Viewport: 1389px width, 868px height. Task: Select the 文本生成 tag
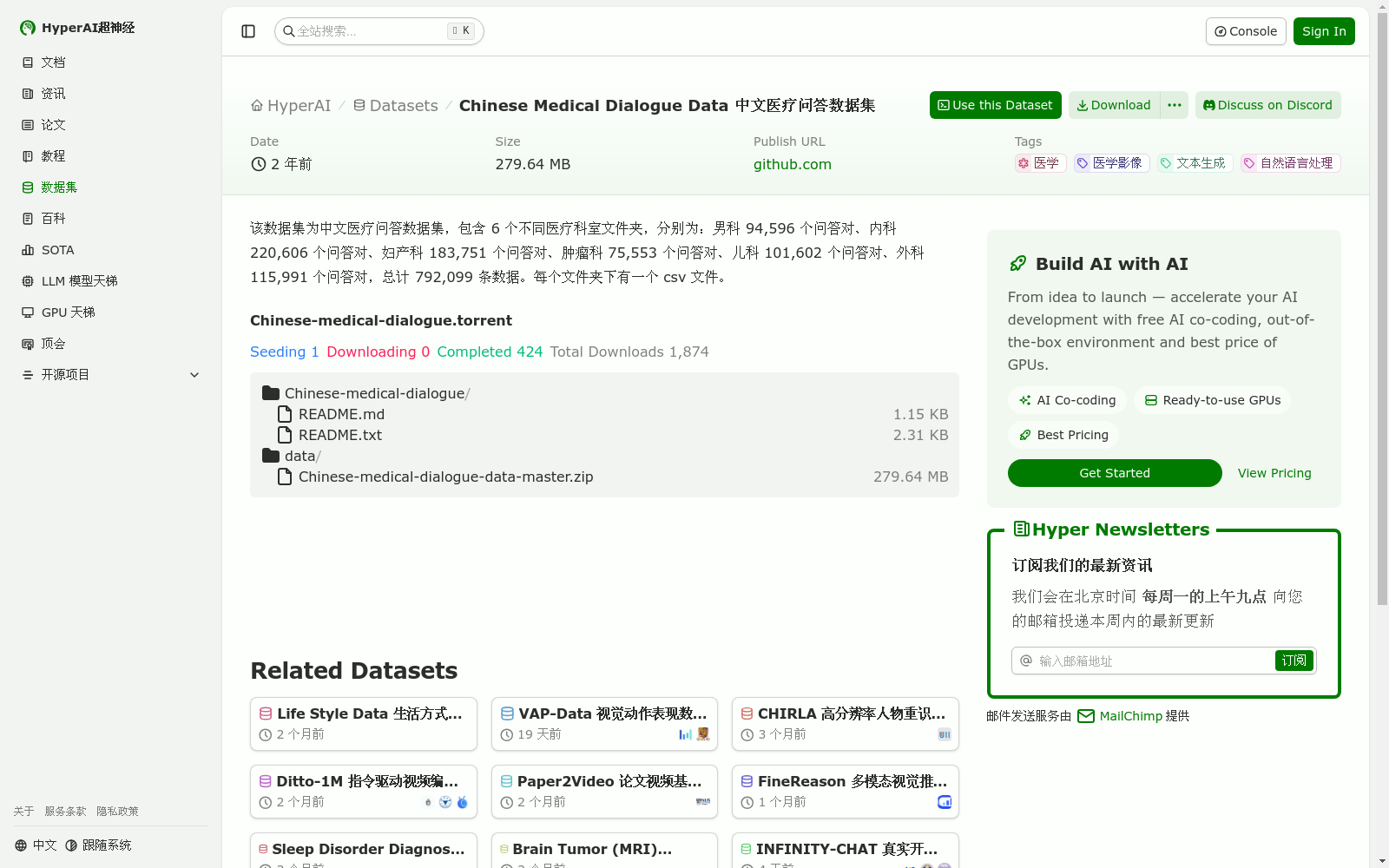point(1195,163)
